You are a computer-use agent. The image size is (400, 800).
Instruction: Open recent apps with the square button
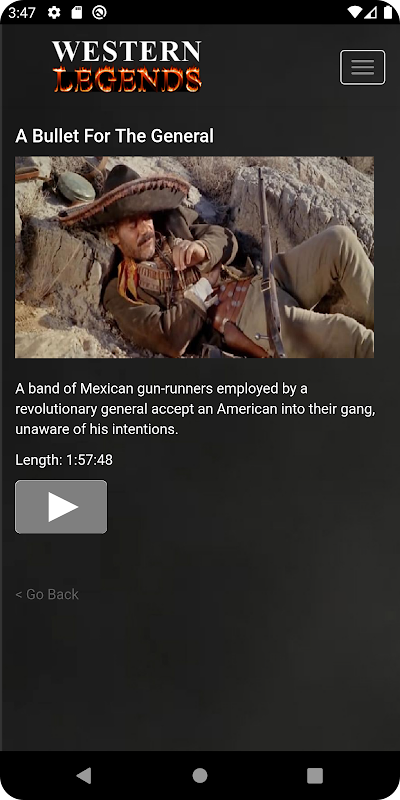click(x=315, y=776)
